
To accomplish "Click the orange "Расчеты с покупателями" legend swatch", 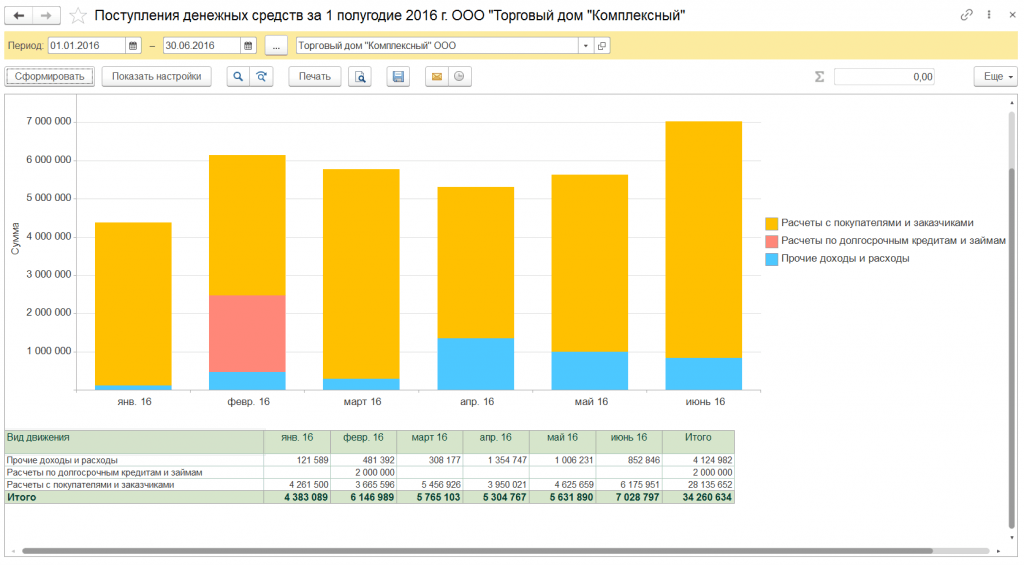I will coord(771,224).
